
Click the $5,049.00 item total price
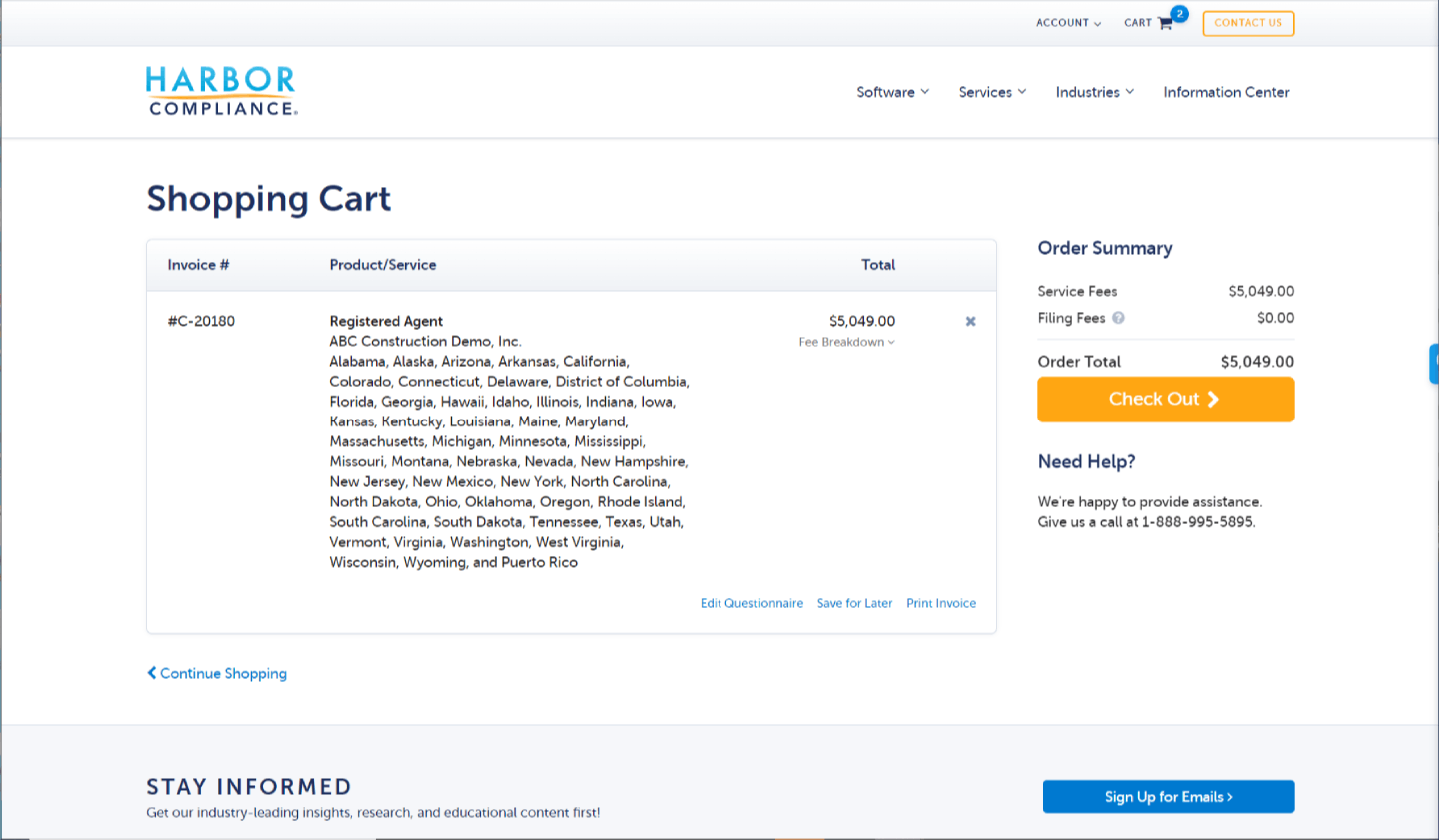[862, 321]
